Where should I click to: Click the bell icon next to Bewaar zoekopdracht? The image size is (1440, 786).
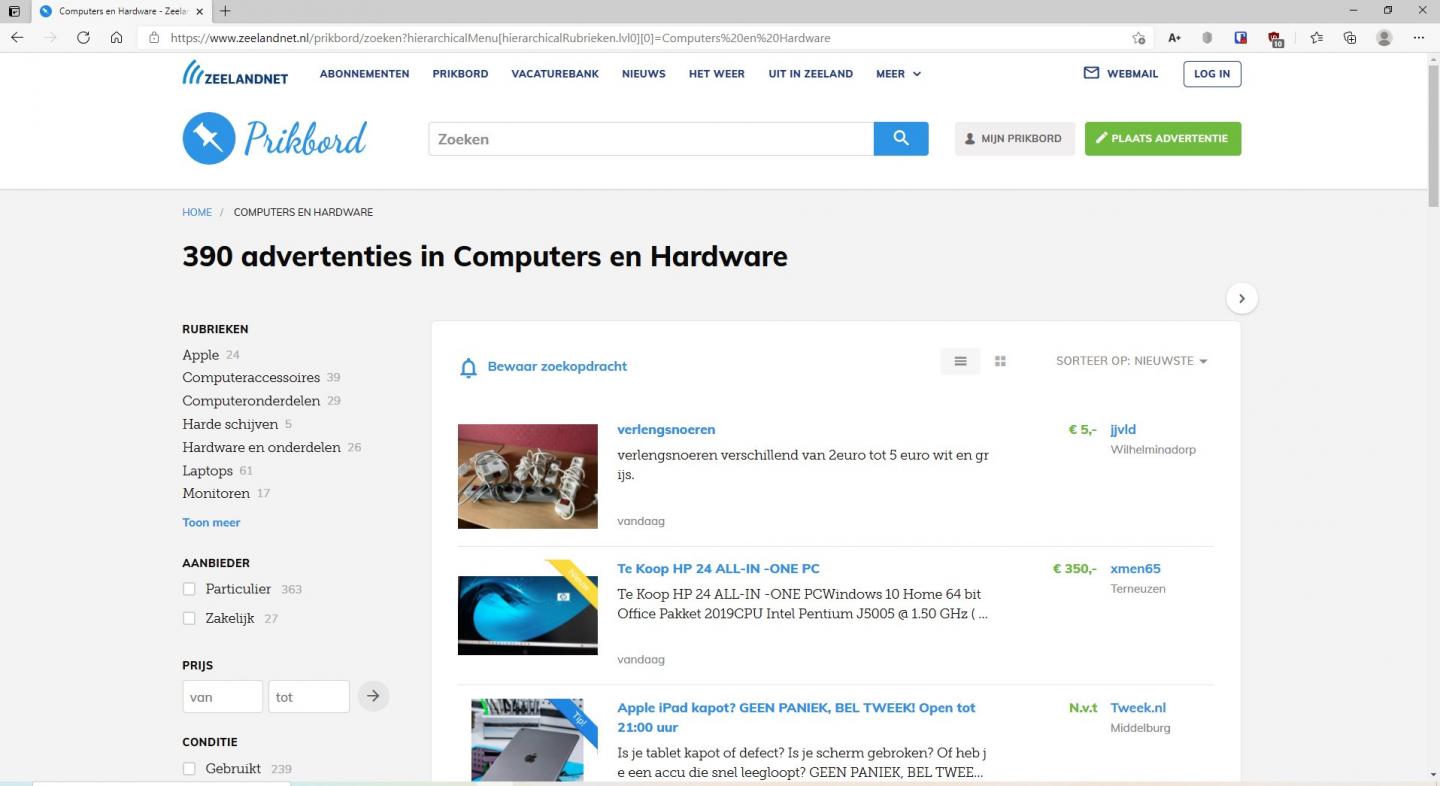pyautogui.click(x=468, y=367)
